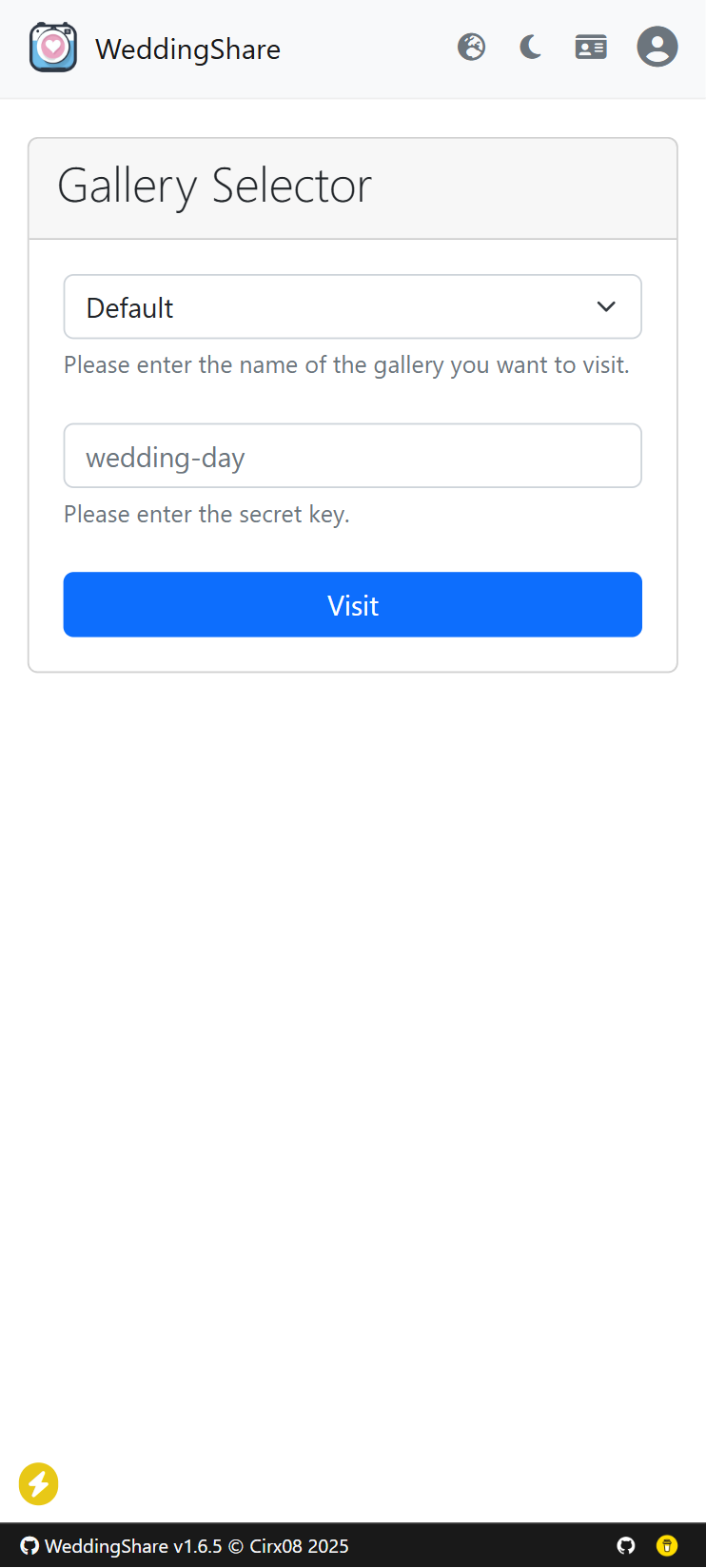Click the Buy Me a Coffee cup icon

pos(666,1545)
